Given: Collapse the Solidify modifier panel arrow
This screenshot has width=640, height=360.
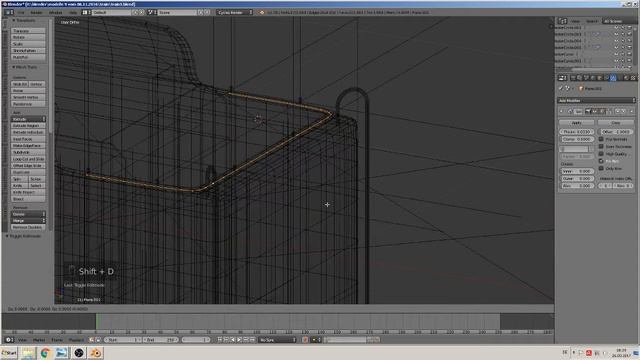Looking at the screenshot, I should (562, 111).
